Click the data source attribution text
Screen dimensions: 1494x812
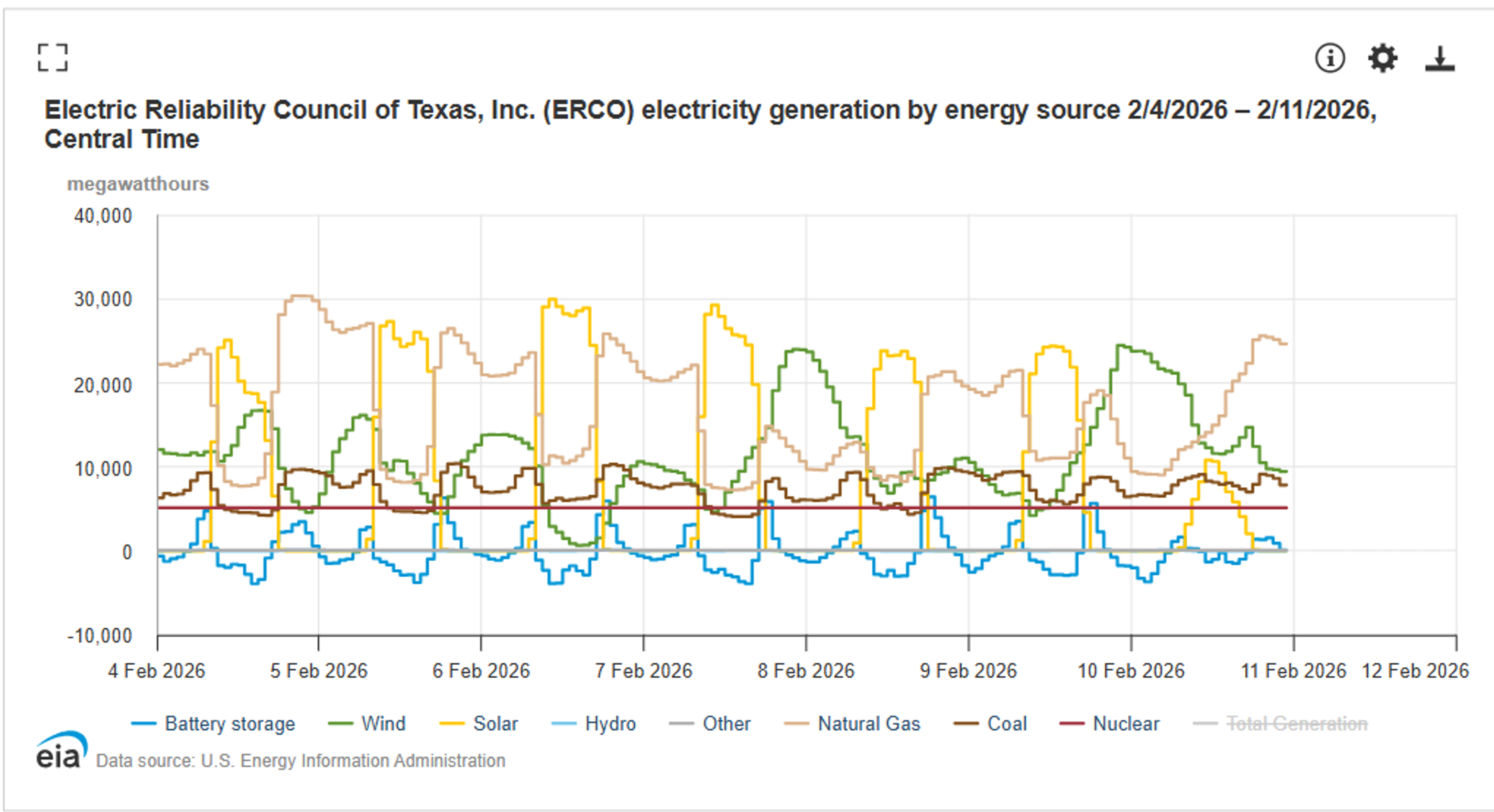[300, 760]
